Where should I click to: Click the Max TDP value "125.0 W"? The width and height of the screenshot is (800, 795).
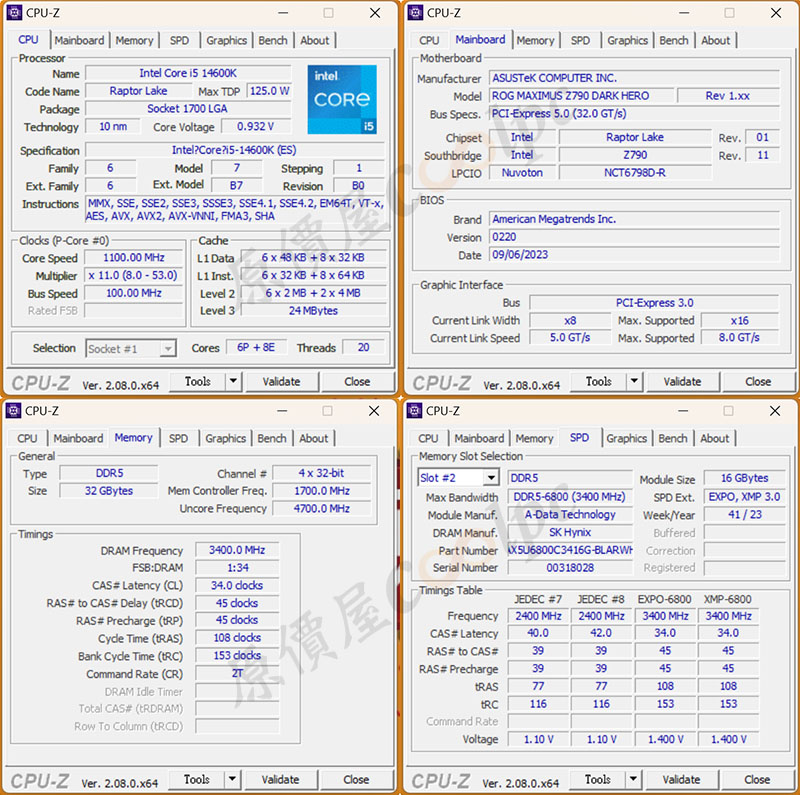coord(270,91)
